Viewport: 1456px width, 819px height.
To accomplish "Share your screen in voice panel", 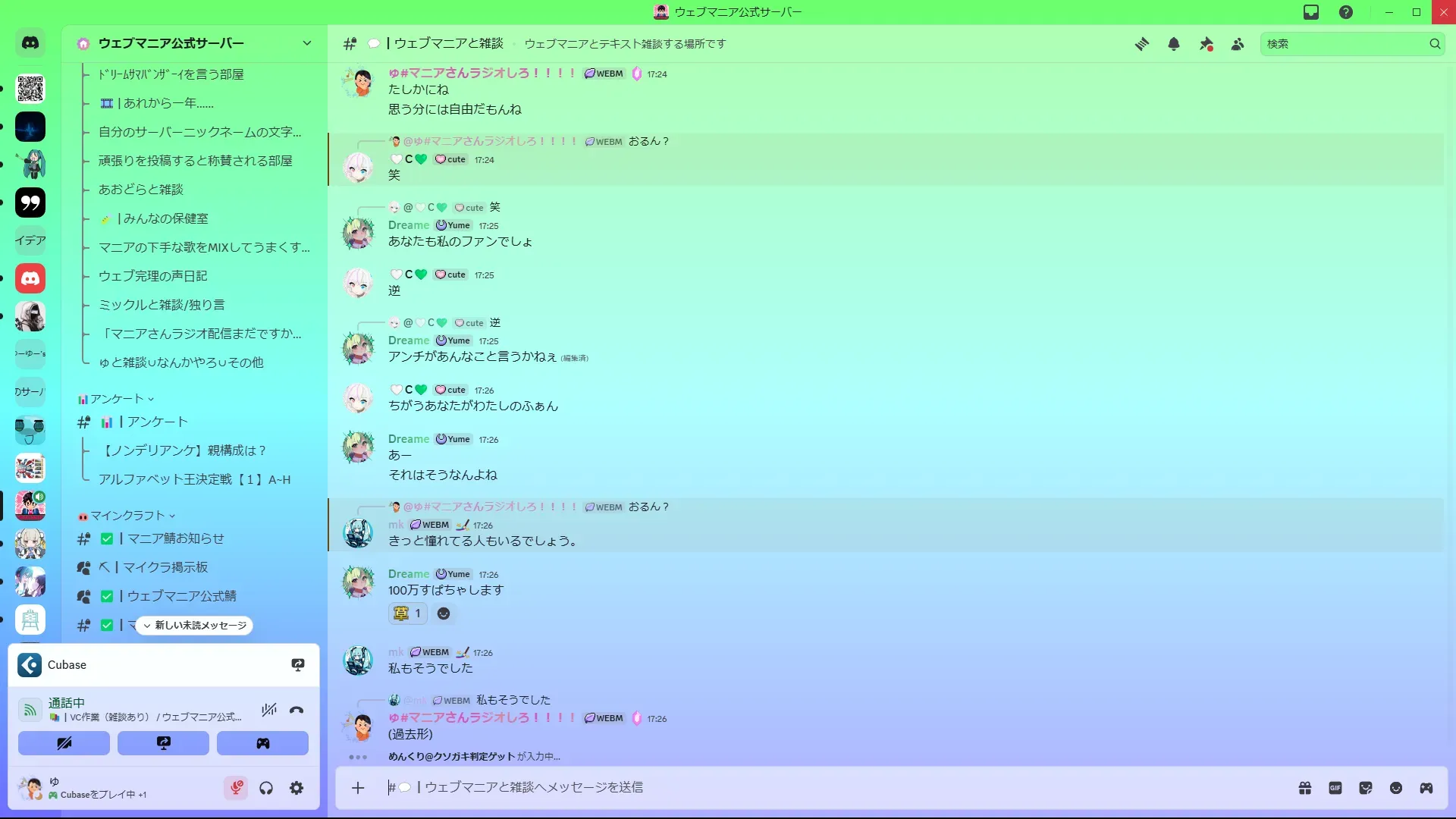I will tap(164, 743).
